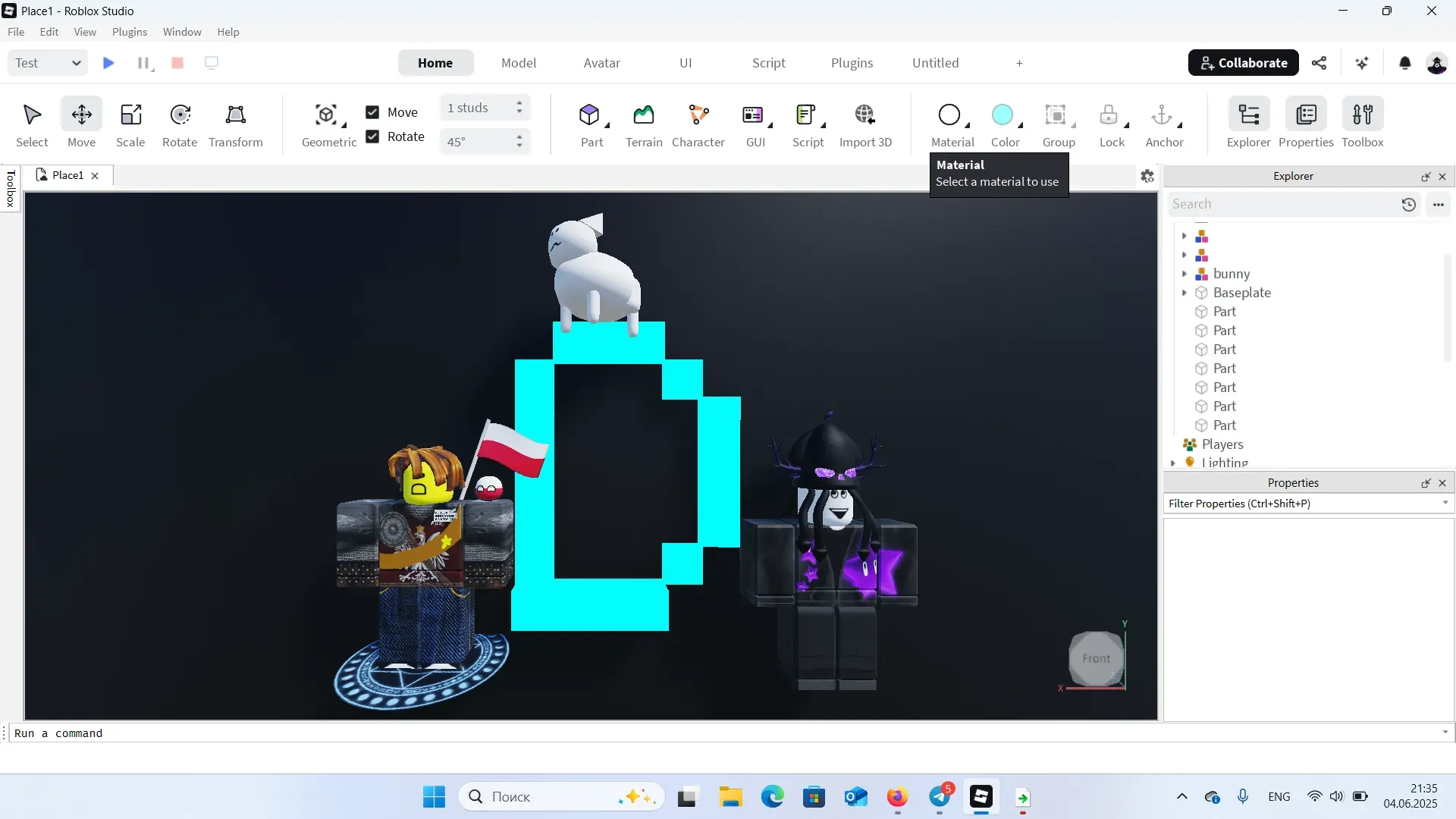
Task: Close the Place1 document tab
Action: click(95, 176)
